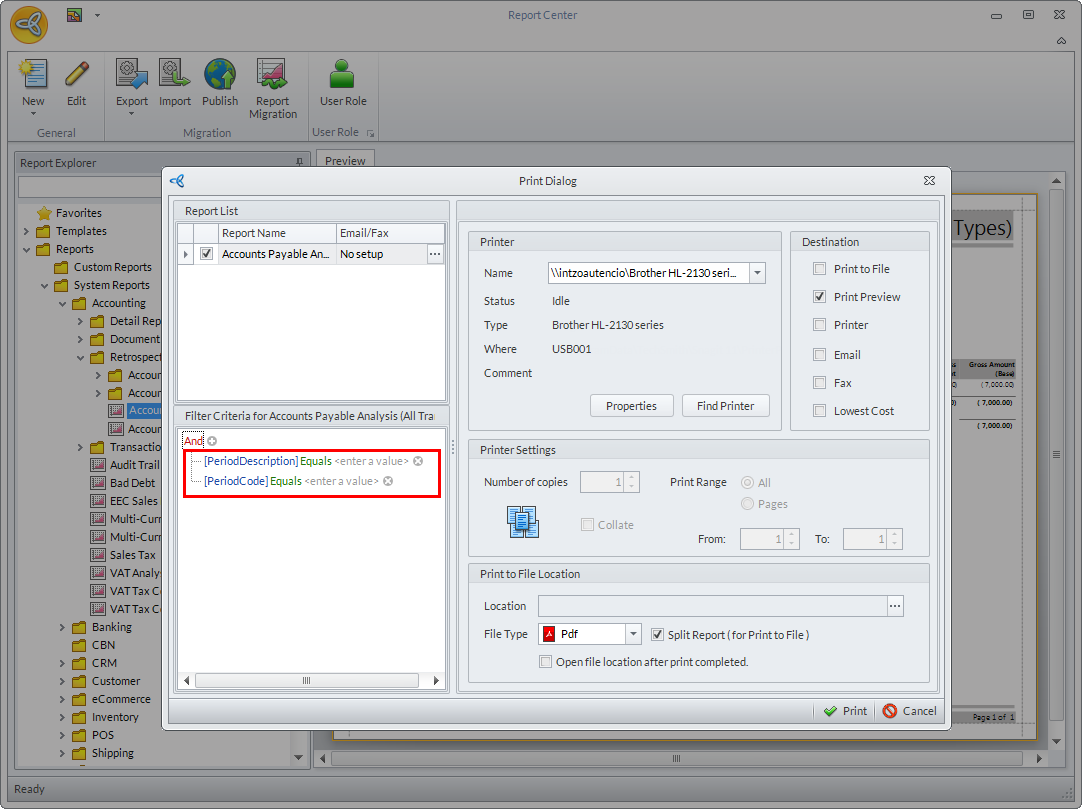Click the Publish globe icon

click(220, 76)
